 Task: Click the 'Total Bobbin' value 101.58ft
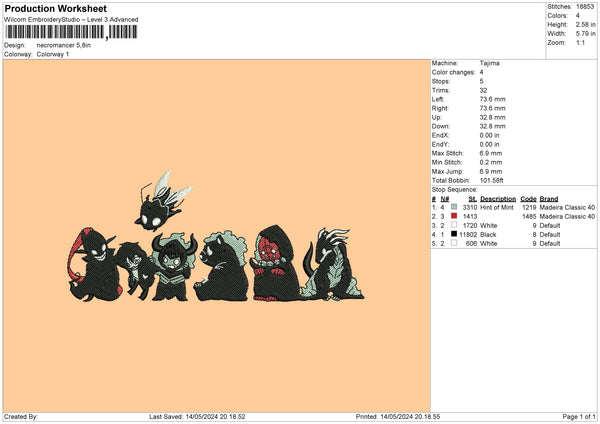coord(491,180)
